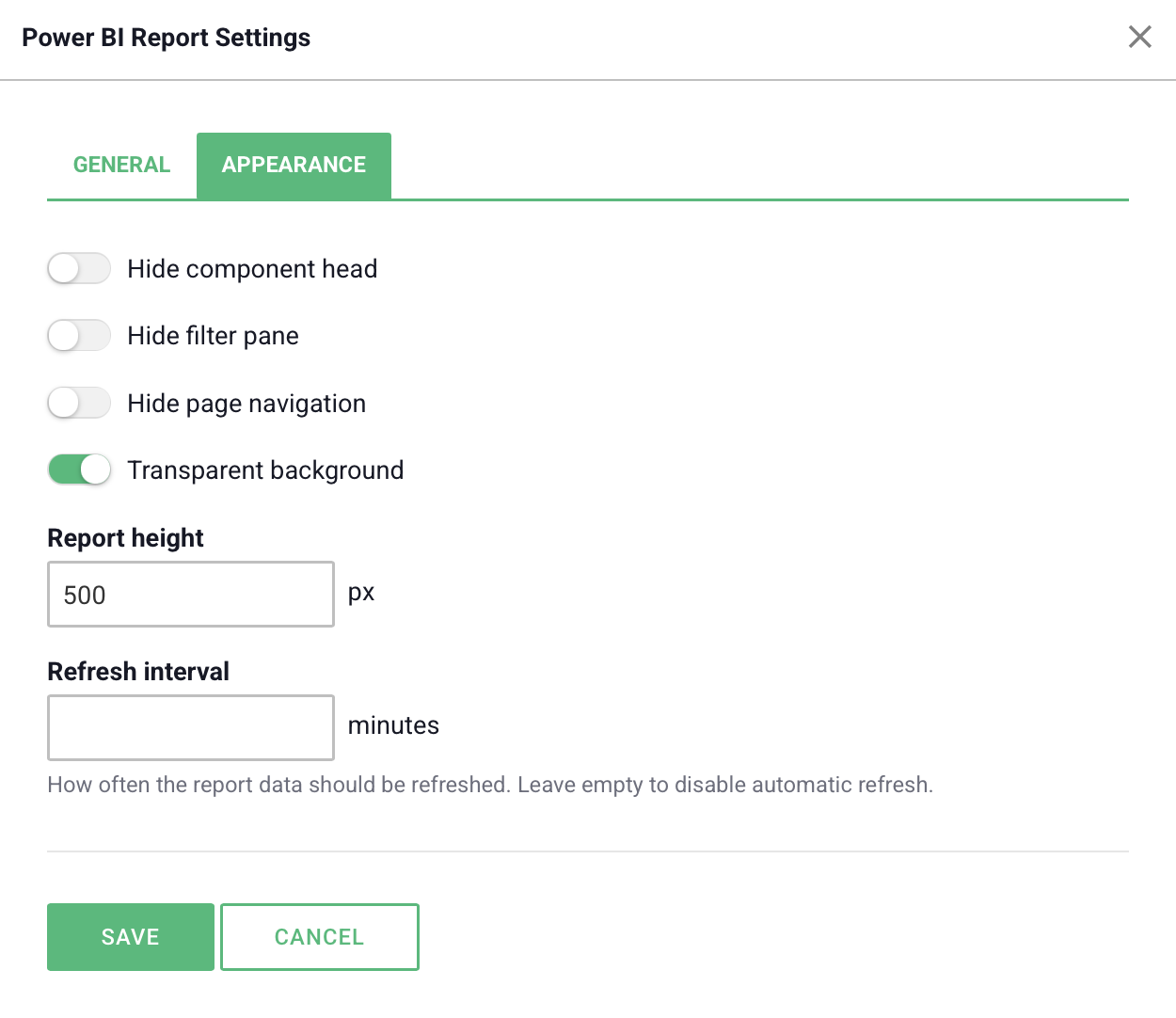Select the Appearance tab
This screenshot has height=1018, width=1176.
point(294,165)
